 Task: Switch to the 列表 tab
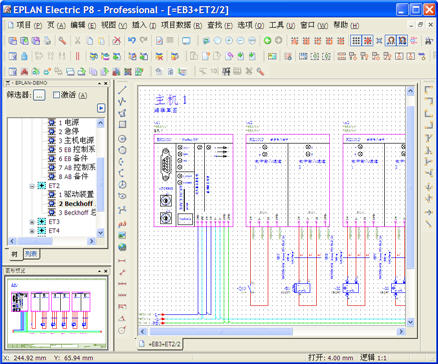pyautogui.click(x=32, y=254)
